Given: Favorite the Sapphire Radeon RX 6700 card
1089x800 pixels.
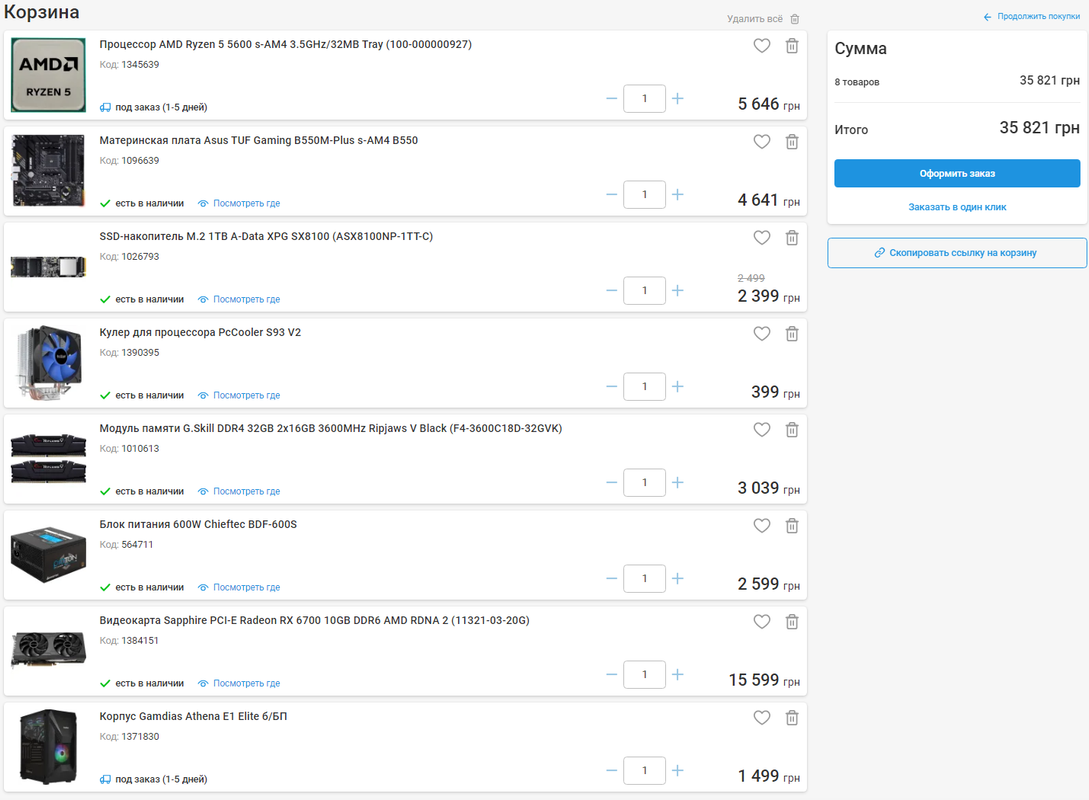Looking at the screenshot, I should coord(762,622).
